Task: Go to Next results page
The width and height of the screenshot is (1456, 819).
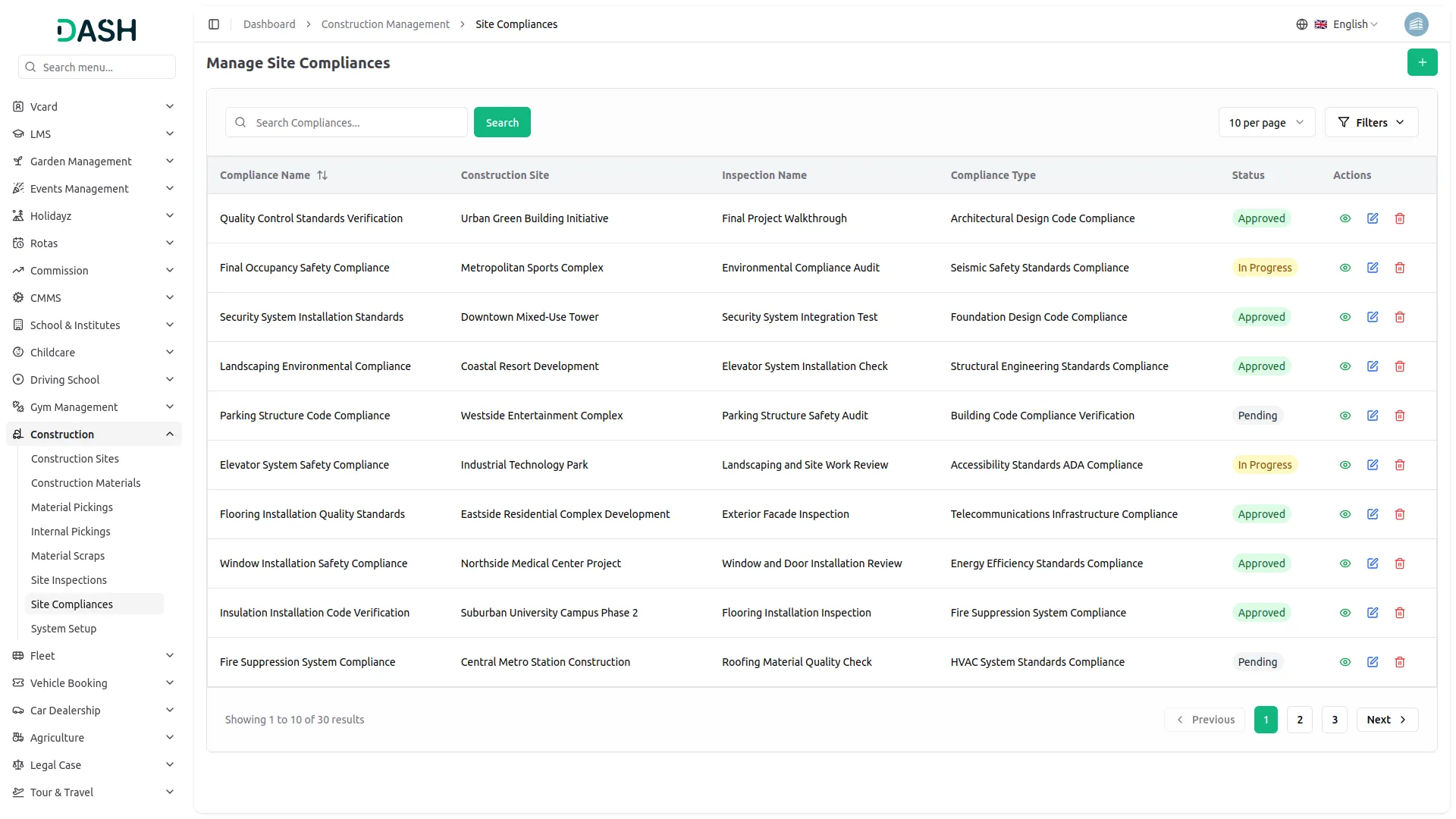Action: click(x=1386, y=720)
